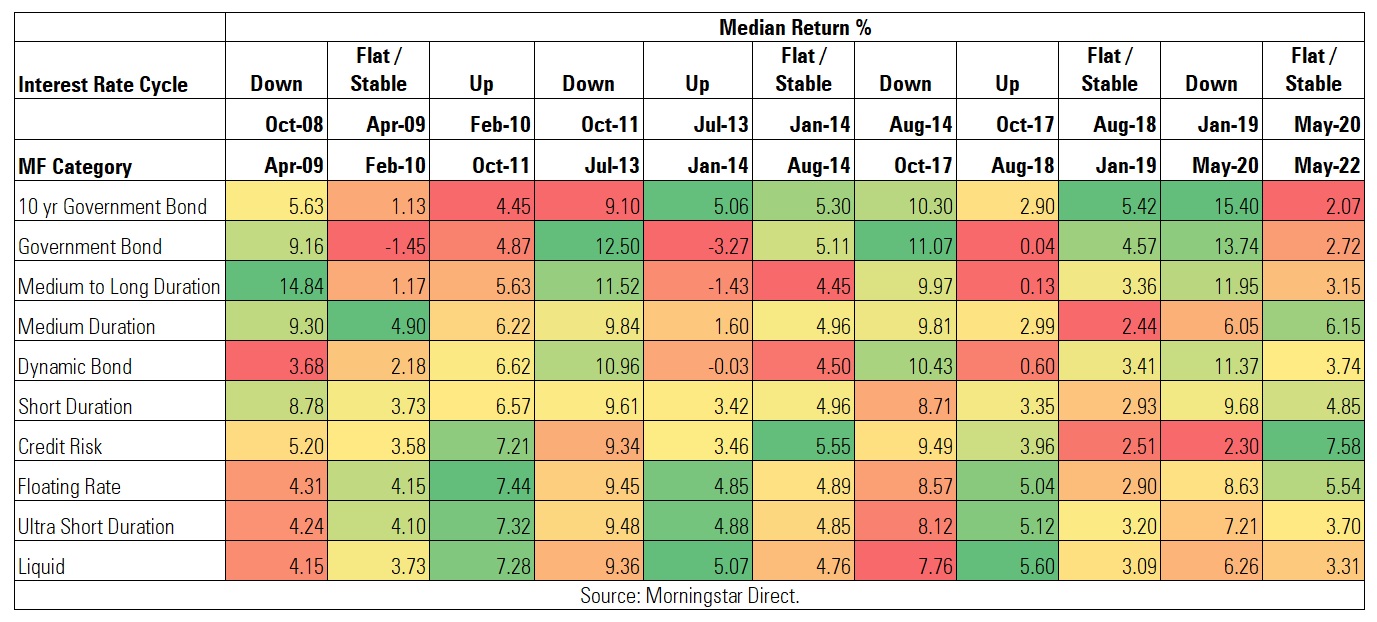Select the green 12.50 Government Bond cell
The image size is (1377, 622).
[x=587, y=247]
